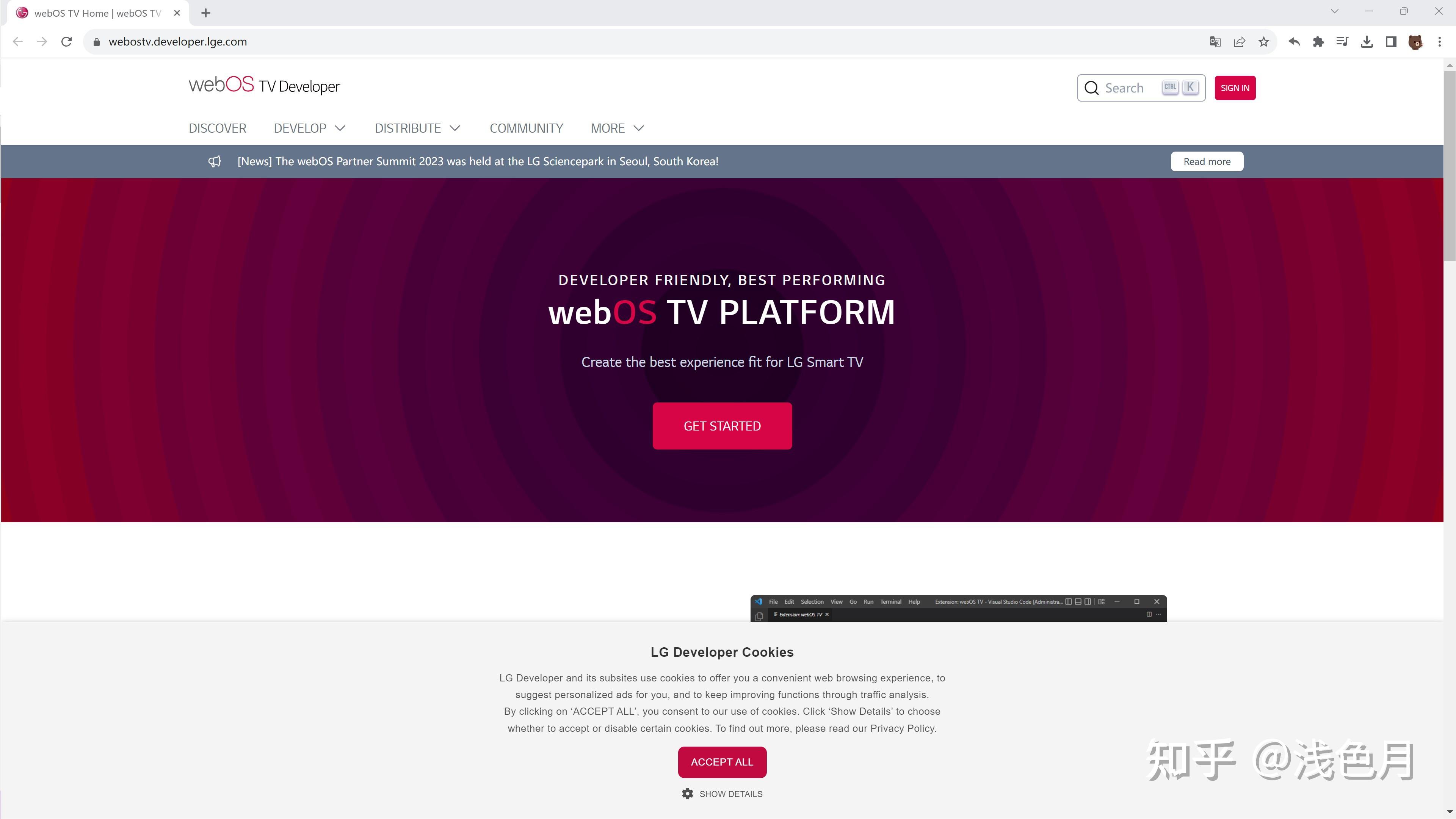Open the Chrome three-dot menu

click(1440, 42)
